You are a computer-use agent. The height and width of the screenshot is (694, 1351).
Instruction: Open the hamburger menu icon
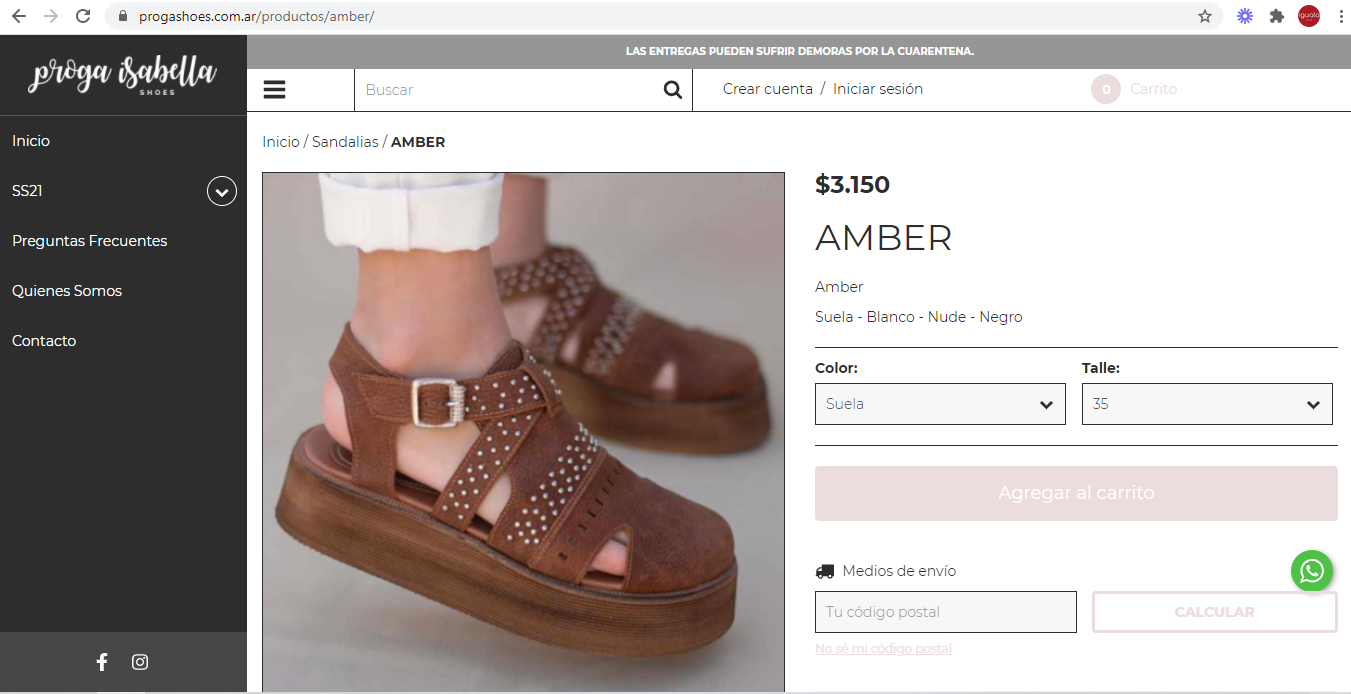tap(275, 90)
